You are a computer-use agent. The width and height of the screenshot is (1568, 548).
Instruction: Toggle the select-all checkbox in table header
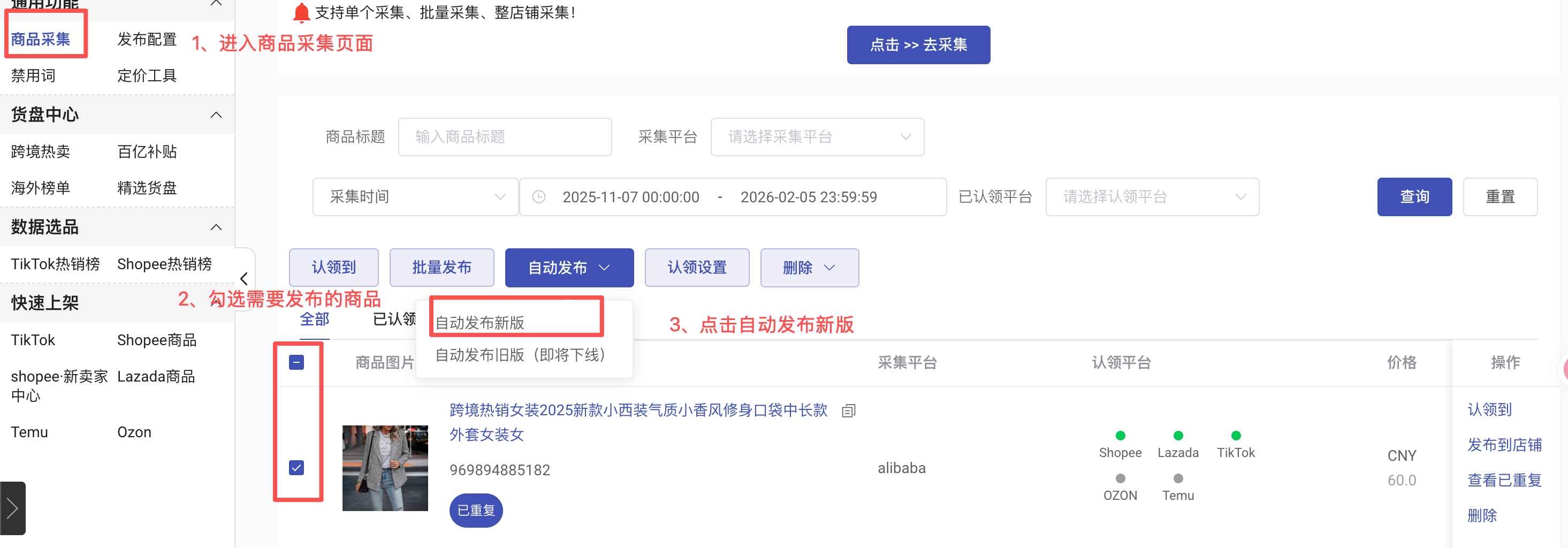pyautogui.click(x=296, y=363)
